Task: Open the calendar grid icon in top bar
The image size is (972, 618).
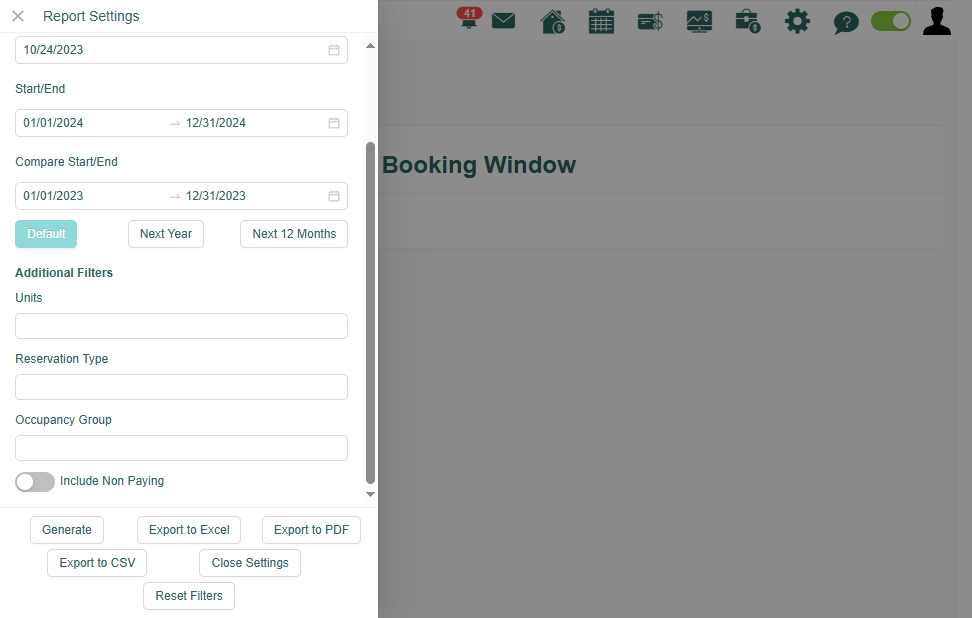Action: tap(601, 21)
